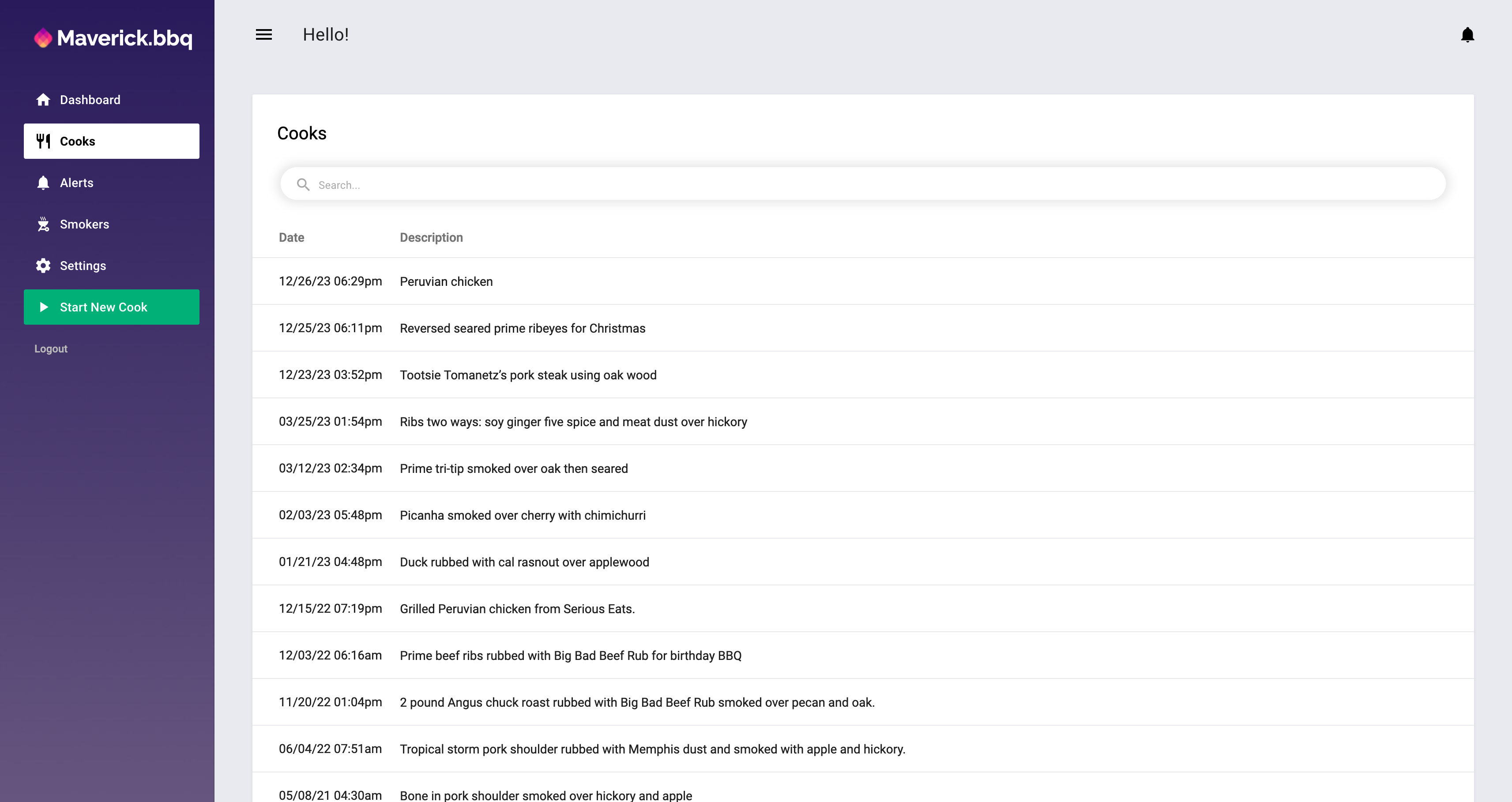Click the Dashboard home icon
Screen dimensions: 1512x802
click(43, 100)
